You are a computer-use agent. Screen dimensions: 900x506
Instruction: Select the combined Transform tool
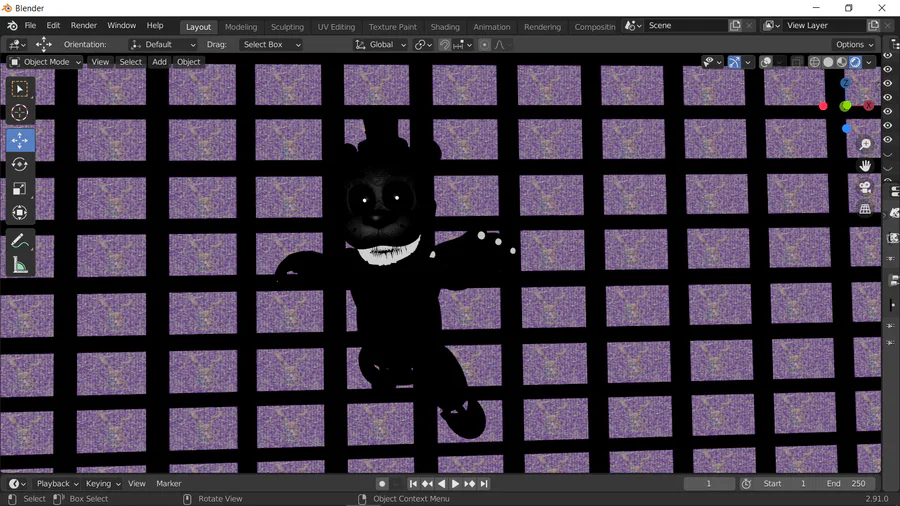20,213
